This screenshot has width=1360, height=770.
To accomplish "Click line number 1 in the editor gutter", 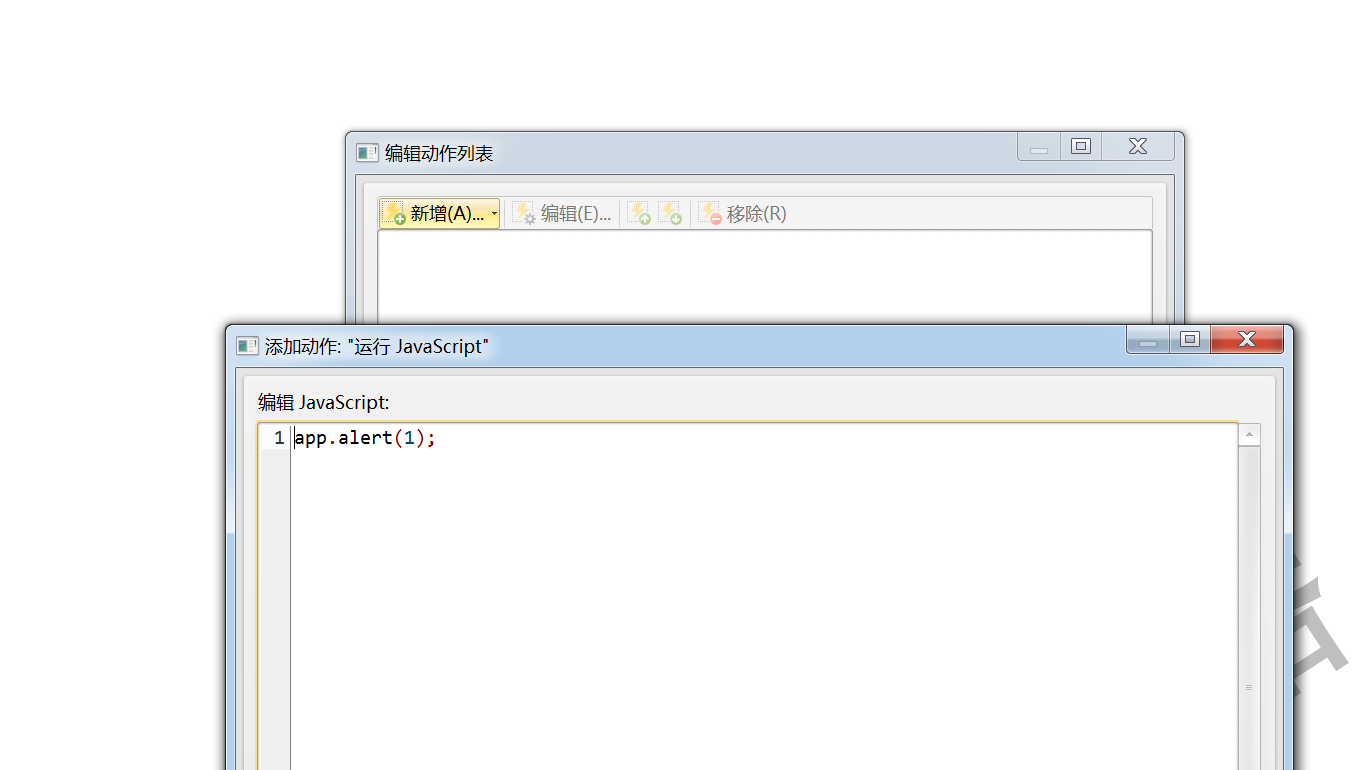I will 279,438.
